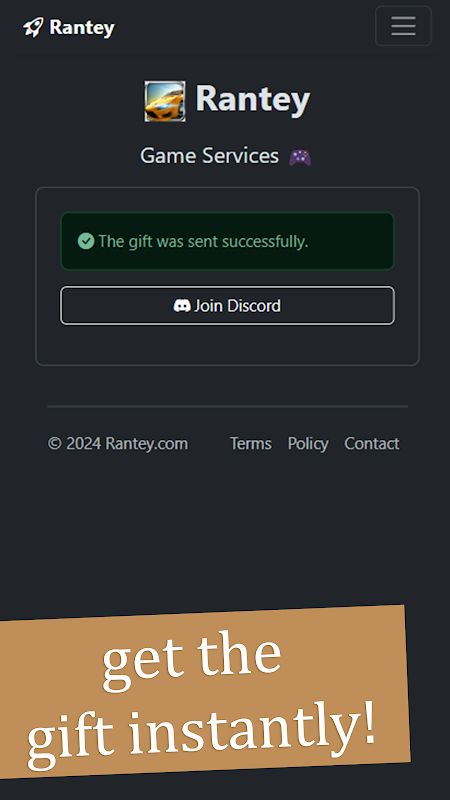Open the Policy footer link
The image size is (450, 800).
point(308,443)
